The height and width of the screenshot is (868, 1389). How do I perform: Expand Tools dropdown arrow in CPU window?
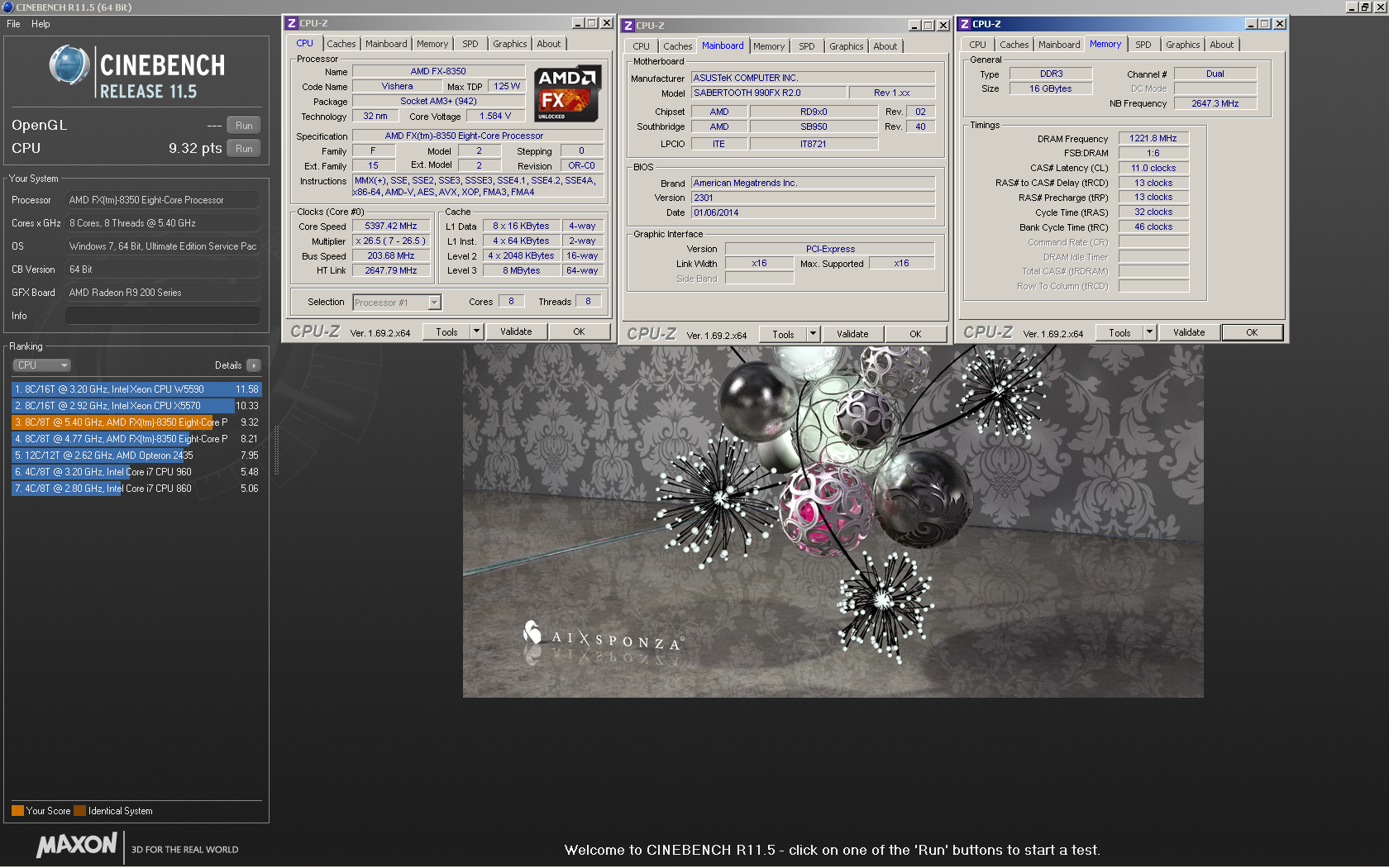click(476, 331)
